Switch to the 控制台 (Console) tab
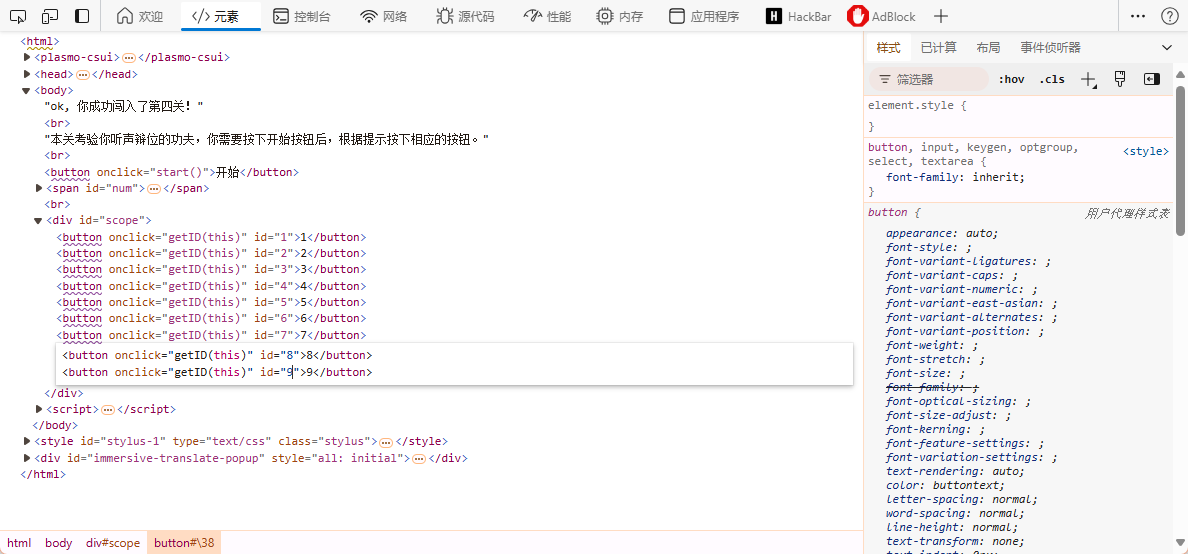 point(301,16)
